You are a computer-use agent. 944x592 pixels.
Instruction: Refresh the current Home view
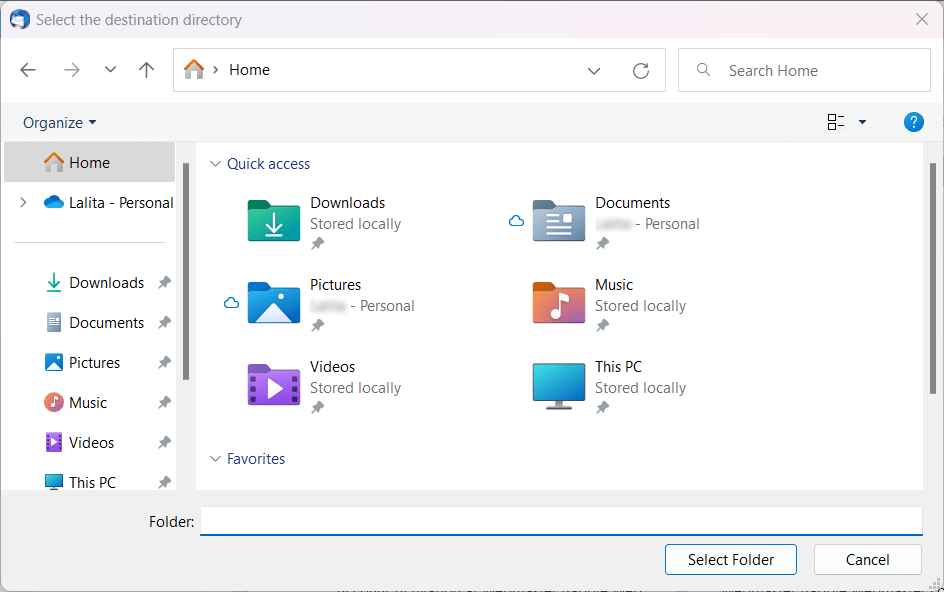pos(641,70)
